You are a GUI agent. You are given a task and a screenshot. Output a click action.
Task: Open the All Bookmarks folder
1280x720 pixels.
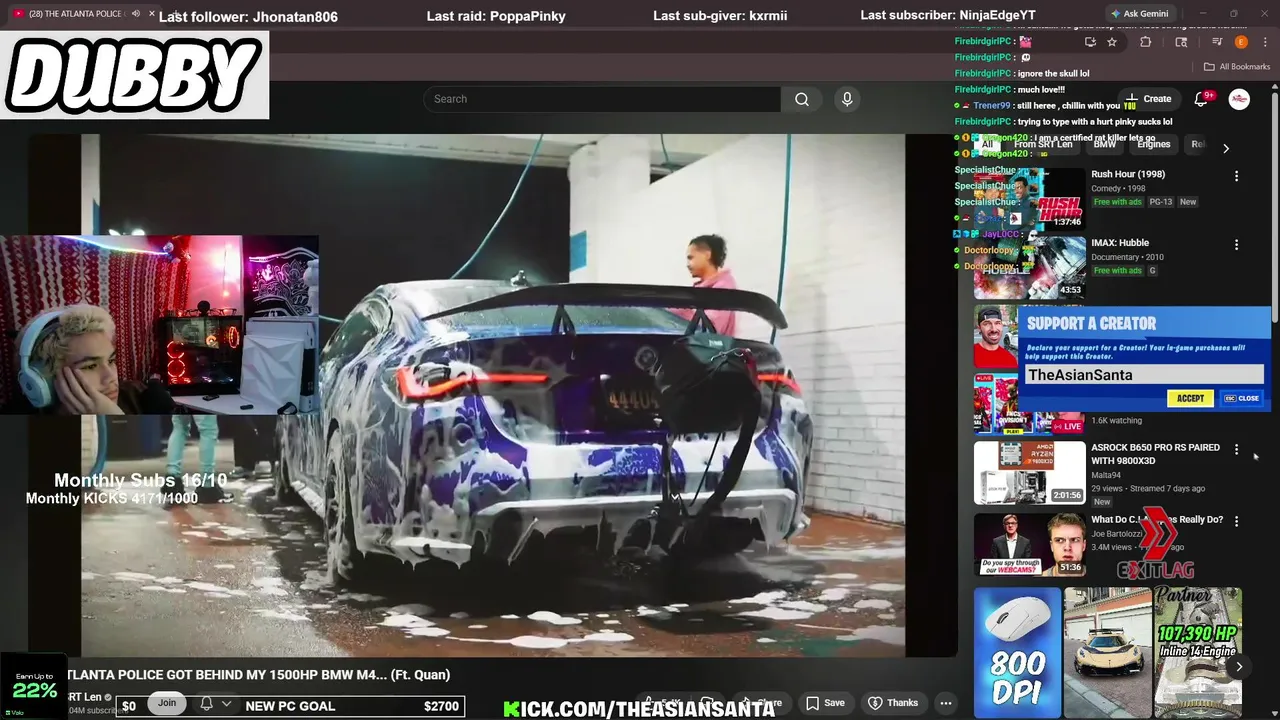point(1237,67)
